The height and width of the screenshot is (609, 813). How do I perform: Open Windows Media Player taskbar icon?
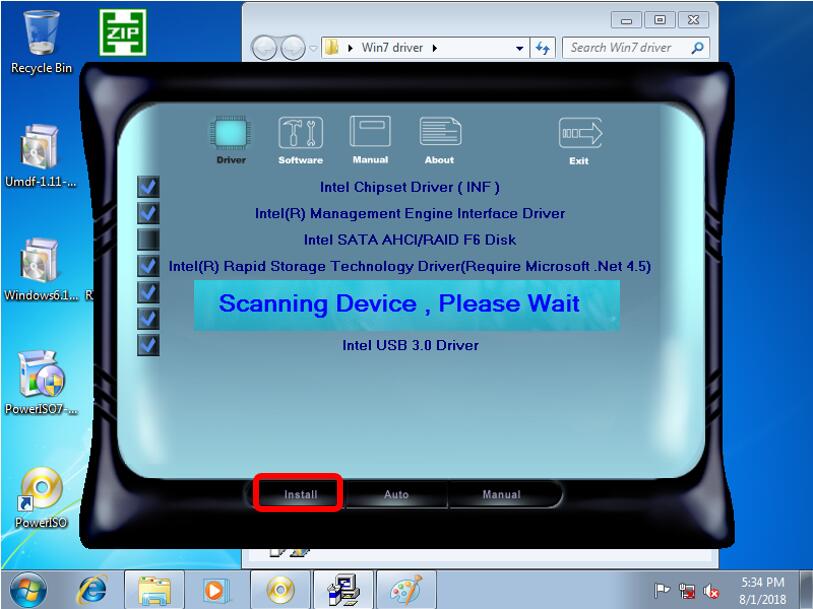(215, 590)
